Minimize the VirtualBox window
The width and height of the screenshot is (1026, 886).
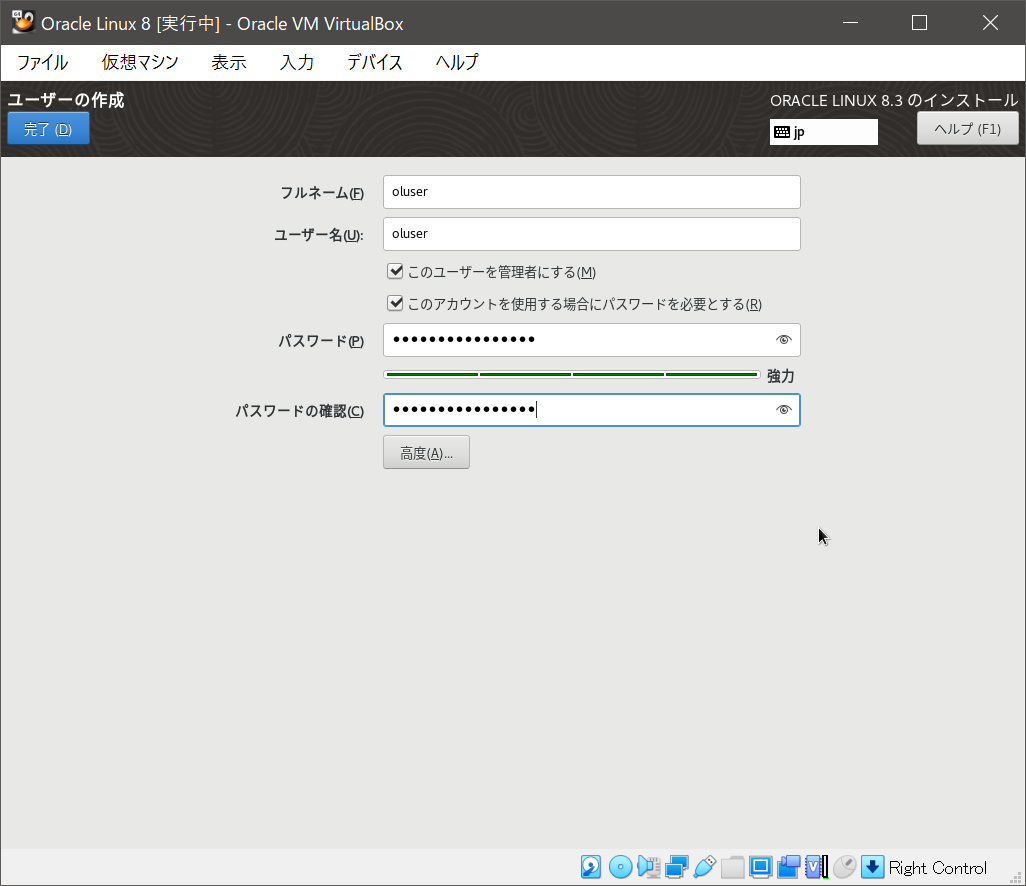pyautogui.click(x=850, y=23)
